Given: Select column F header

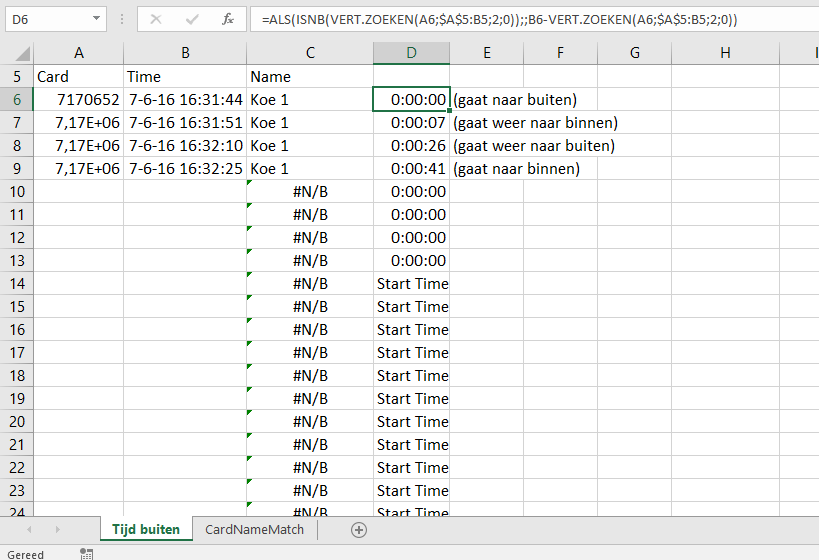Looking at the screenshot, I should (560, 53).
